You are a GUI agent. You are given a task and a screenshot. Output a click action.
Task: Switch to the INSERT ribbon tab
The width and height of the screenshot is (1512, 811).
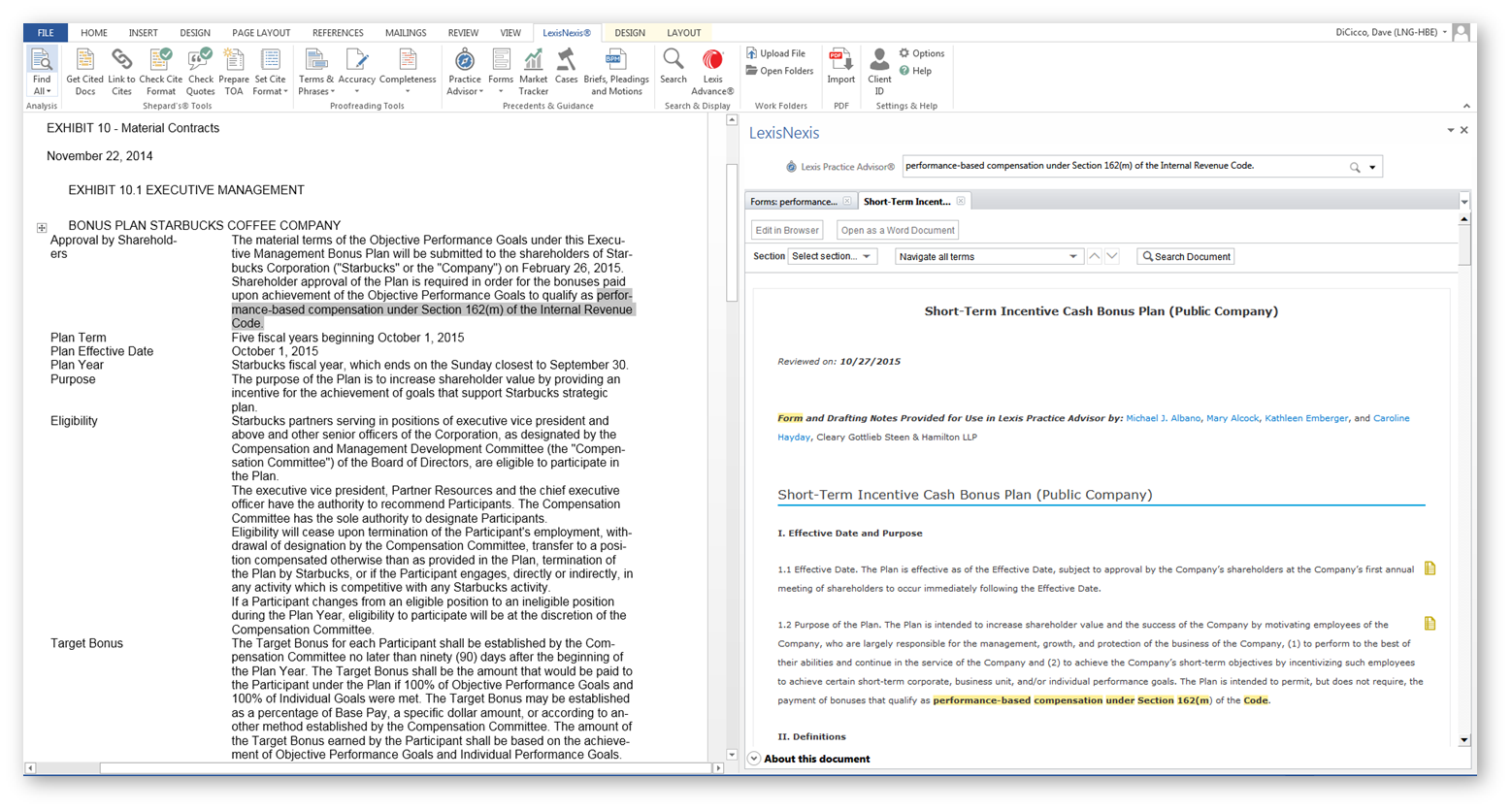click(x=143, y=33)
